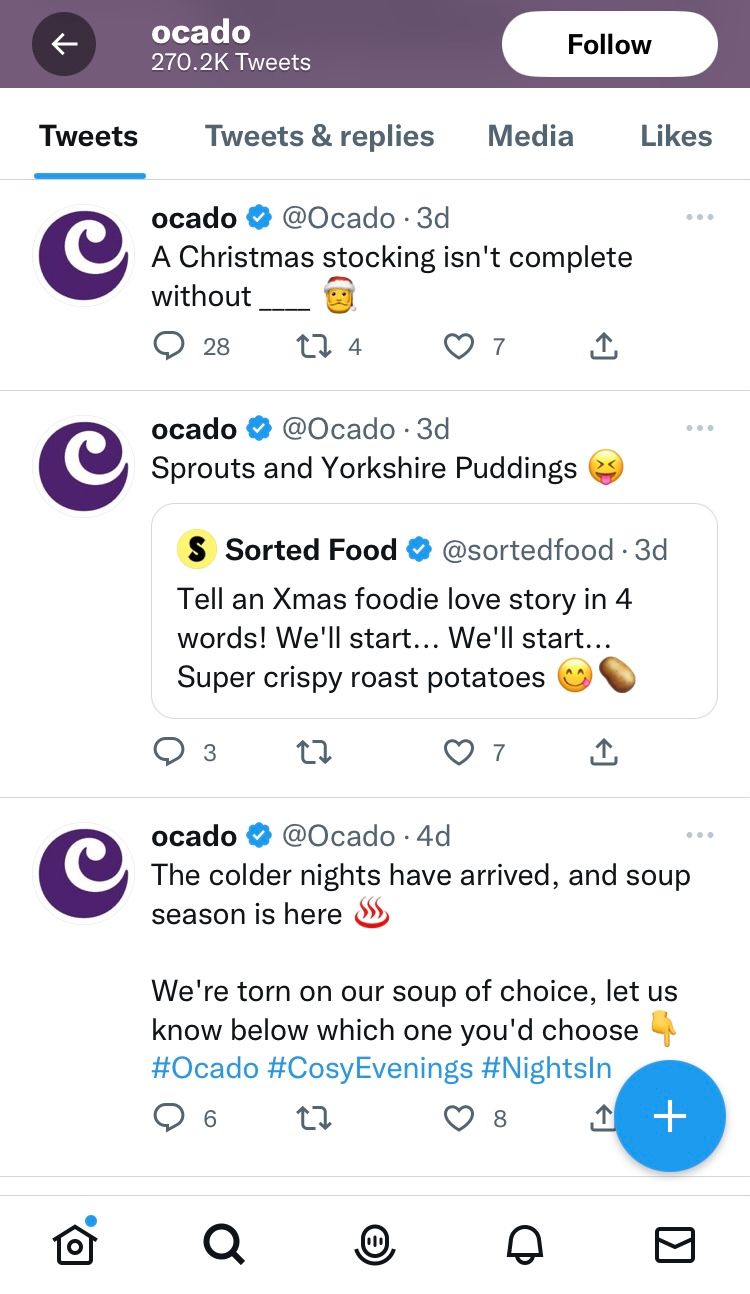750x1294 pixels.
Task: Switch to Tweets & replies tab
Action: (x=320, y=136)
